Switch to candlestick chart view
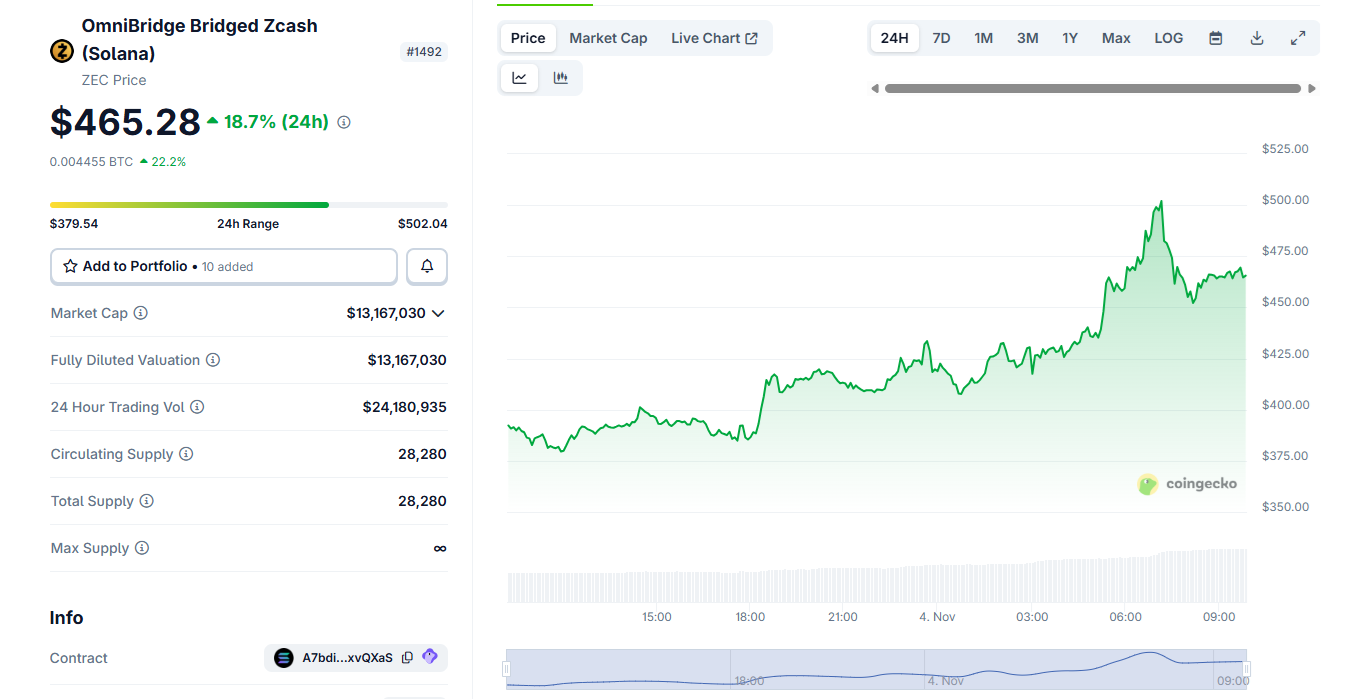1351x699 pixels. click(561, 77)
